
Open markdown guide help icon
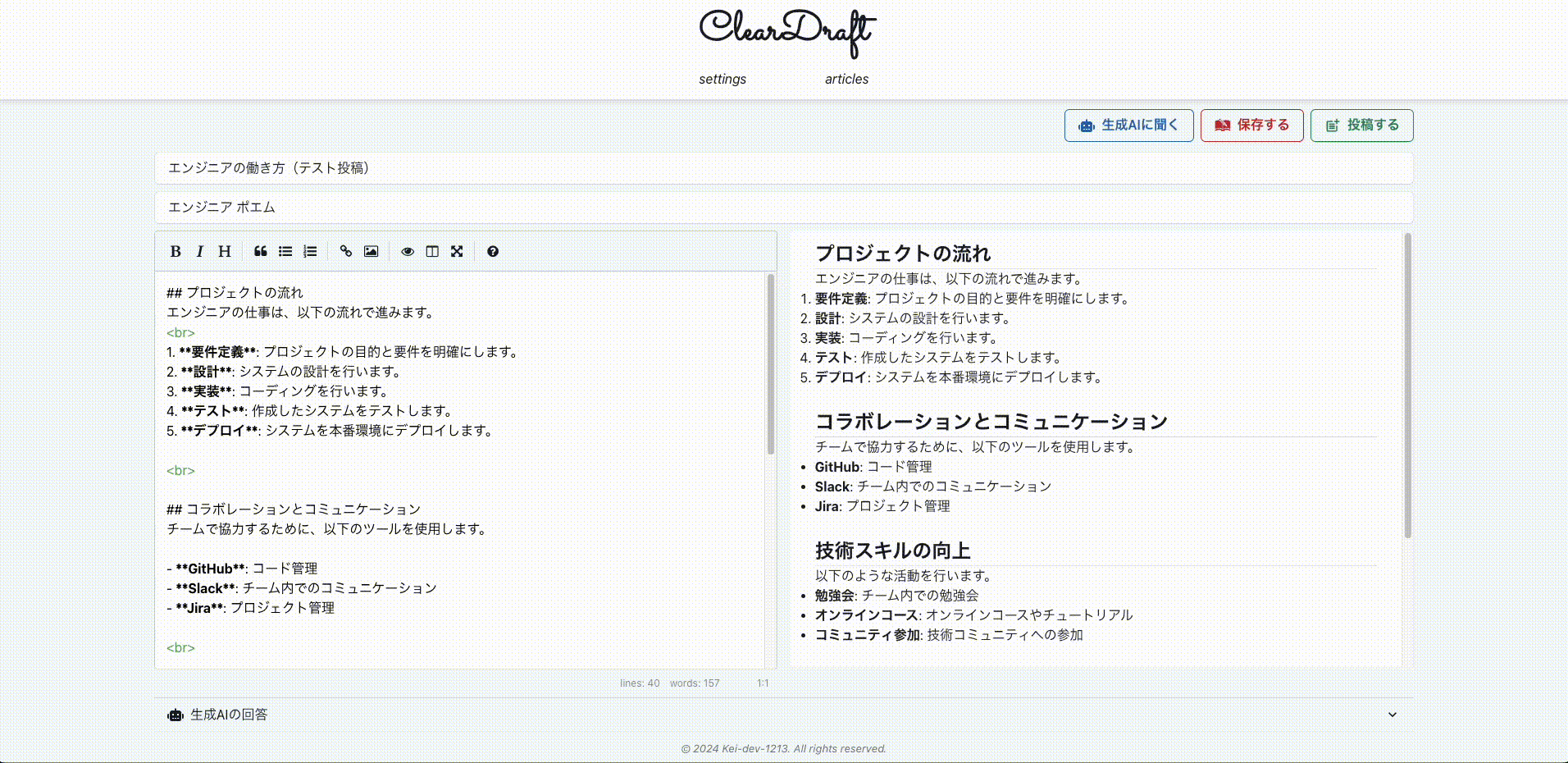pyautogui.click(x=493, y=252)
